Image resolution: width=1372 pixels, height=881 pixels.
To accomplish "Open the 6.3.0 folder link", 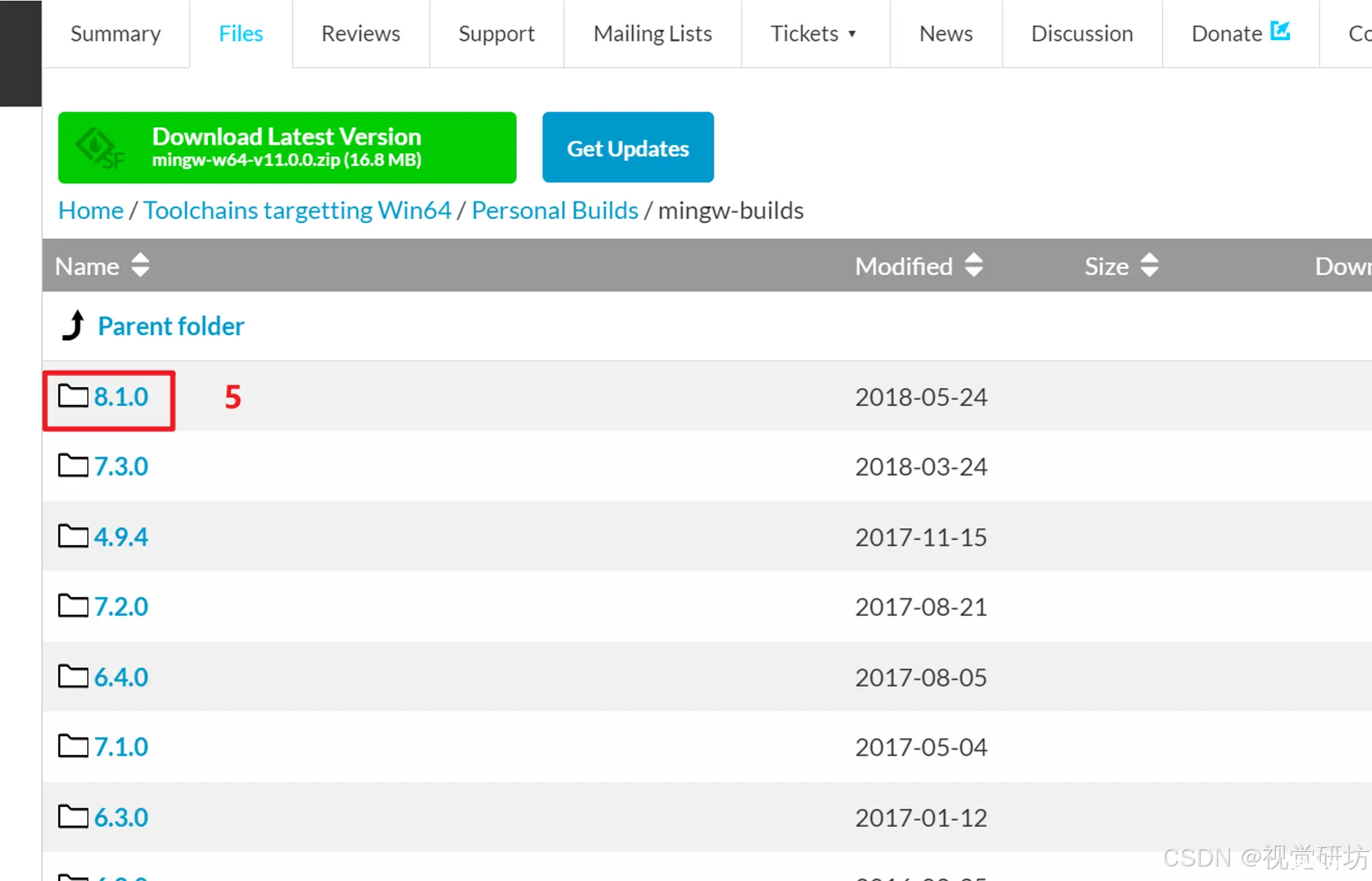I will pos(121,817).
